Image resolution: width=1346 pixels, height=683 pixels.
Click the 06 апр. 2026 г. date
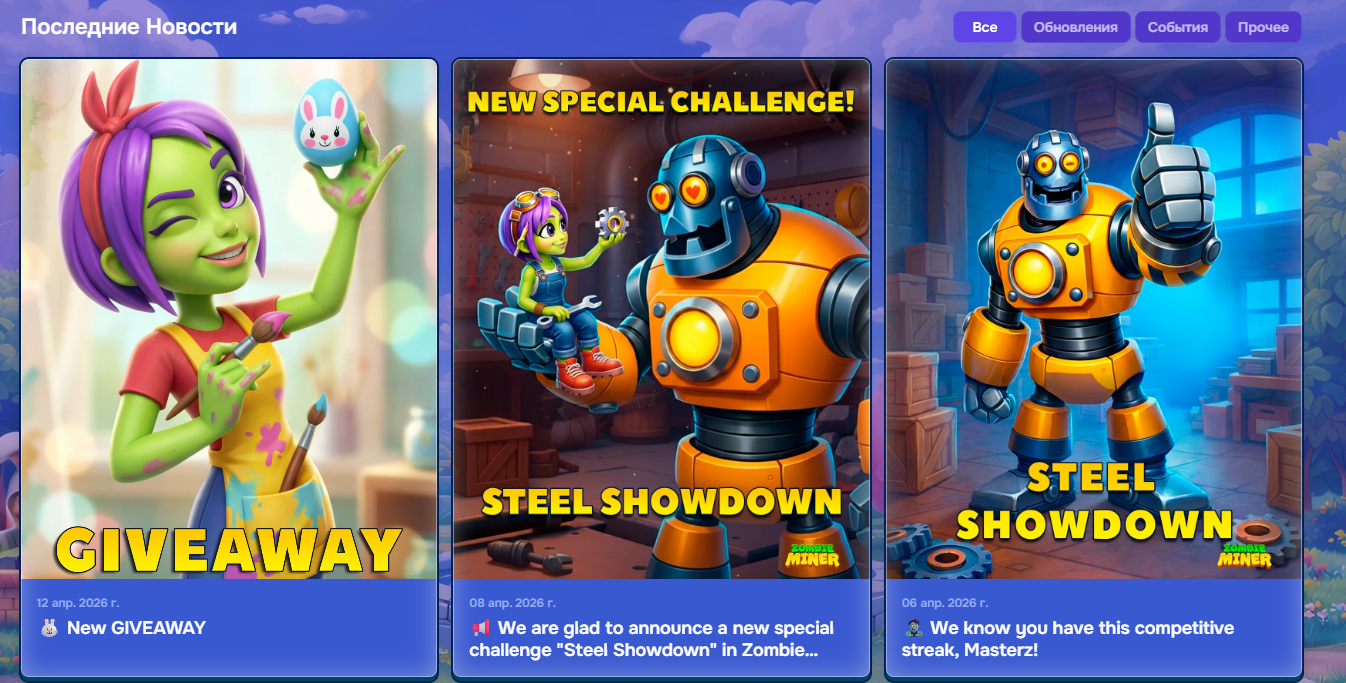[x=944, y=603]
